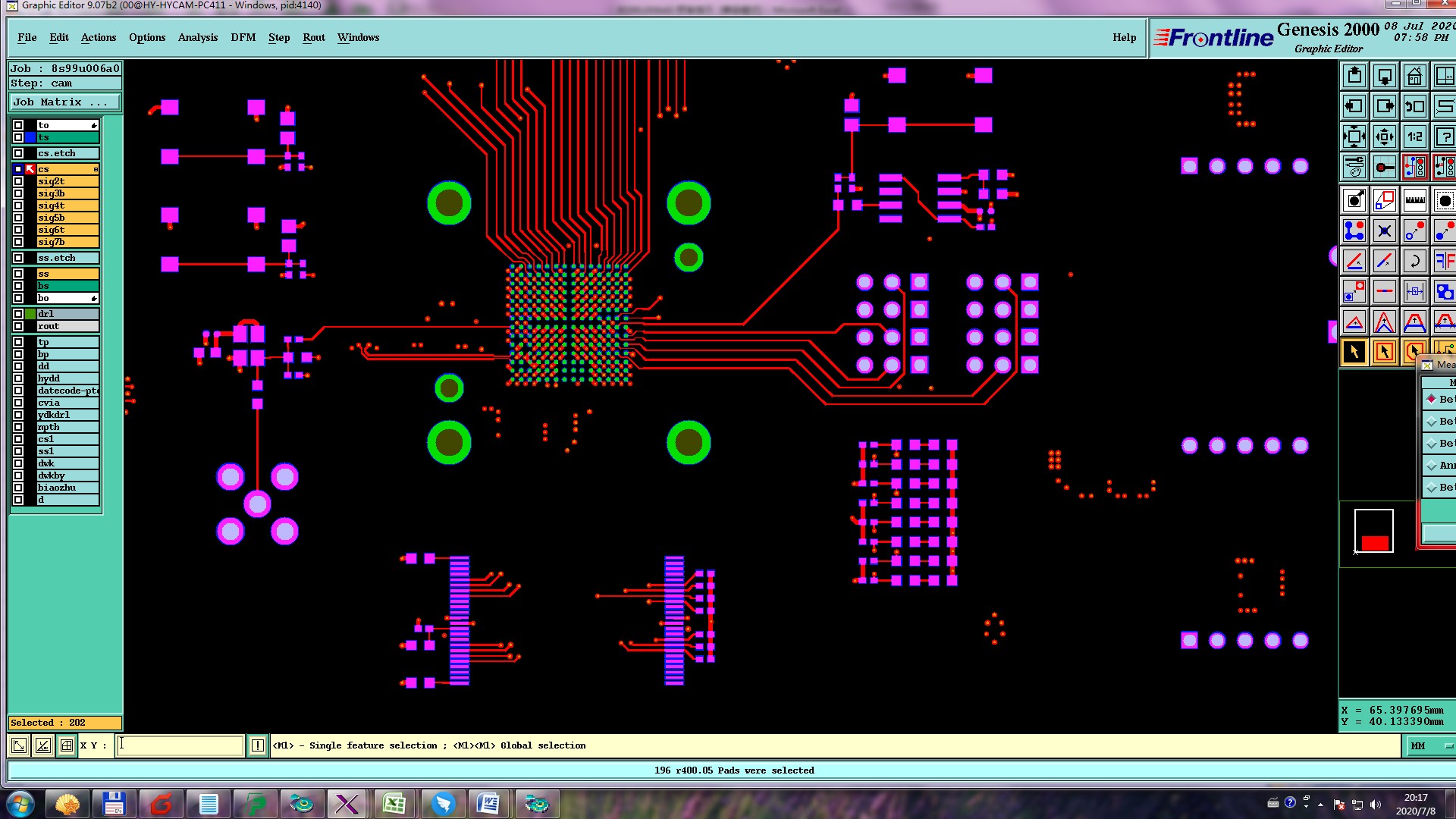This screenshot has height=819, width=1456.
Task: Click the wrench and palette options icon
Action: tap(1354, 167)
